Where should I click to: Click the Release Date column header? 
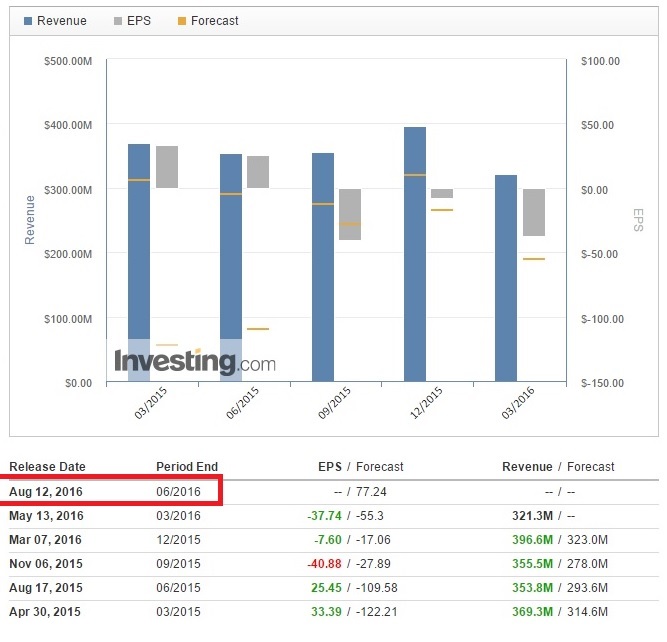[47, 467]
